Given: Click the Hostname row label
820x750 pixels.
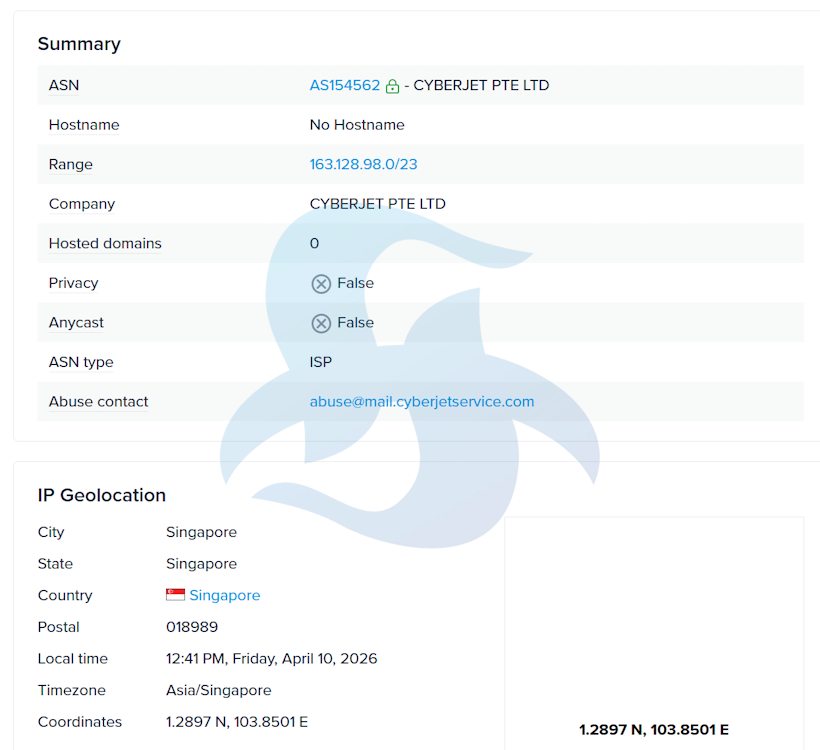Looking at the screenshot, I should [x=84, y=125].
